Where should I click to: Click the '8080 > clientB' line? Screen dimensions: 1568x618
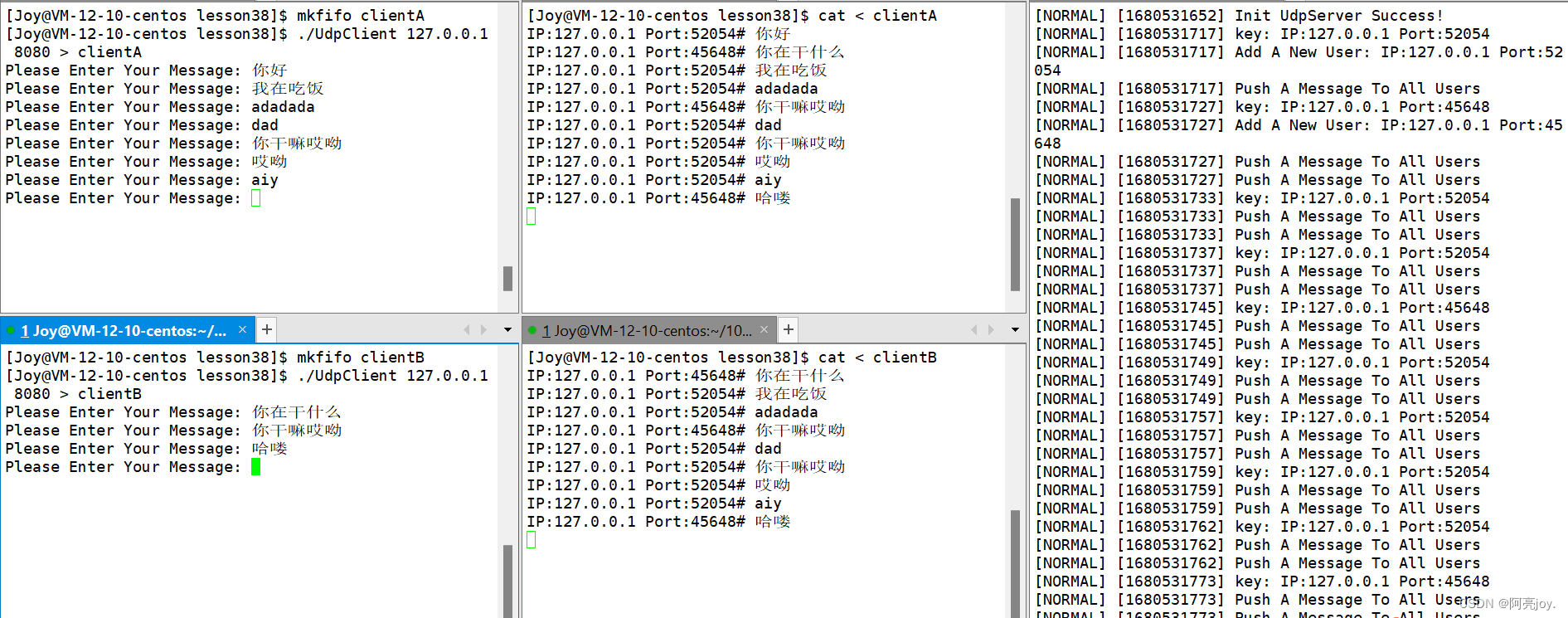point(78,394)
